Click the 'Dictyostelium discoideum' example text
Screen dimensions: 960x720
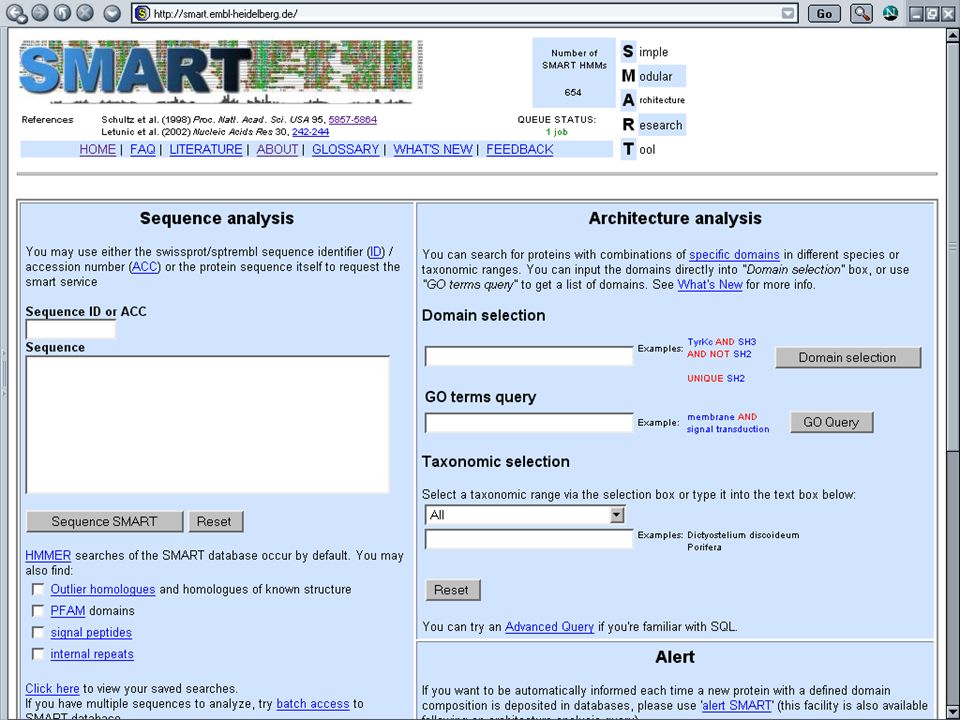point(743,535)
